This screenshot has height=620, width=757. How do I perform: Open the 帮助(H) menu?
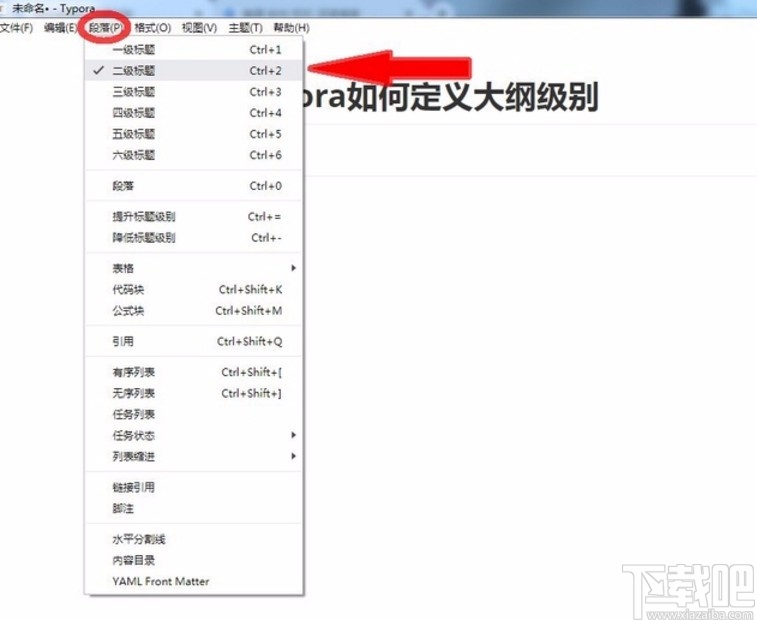pyautogui.click(x=291, y=28)
